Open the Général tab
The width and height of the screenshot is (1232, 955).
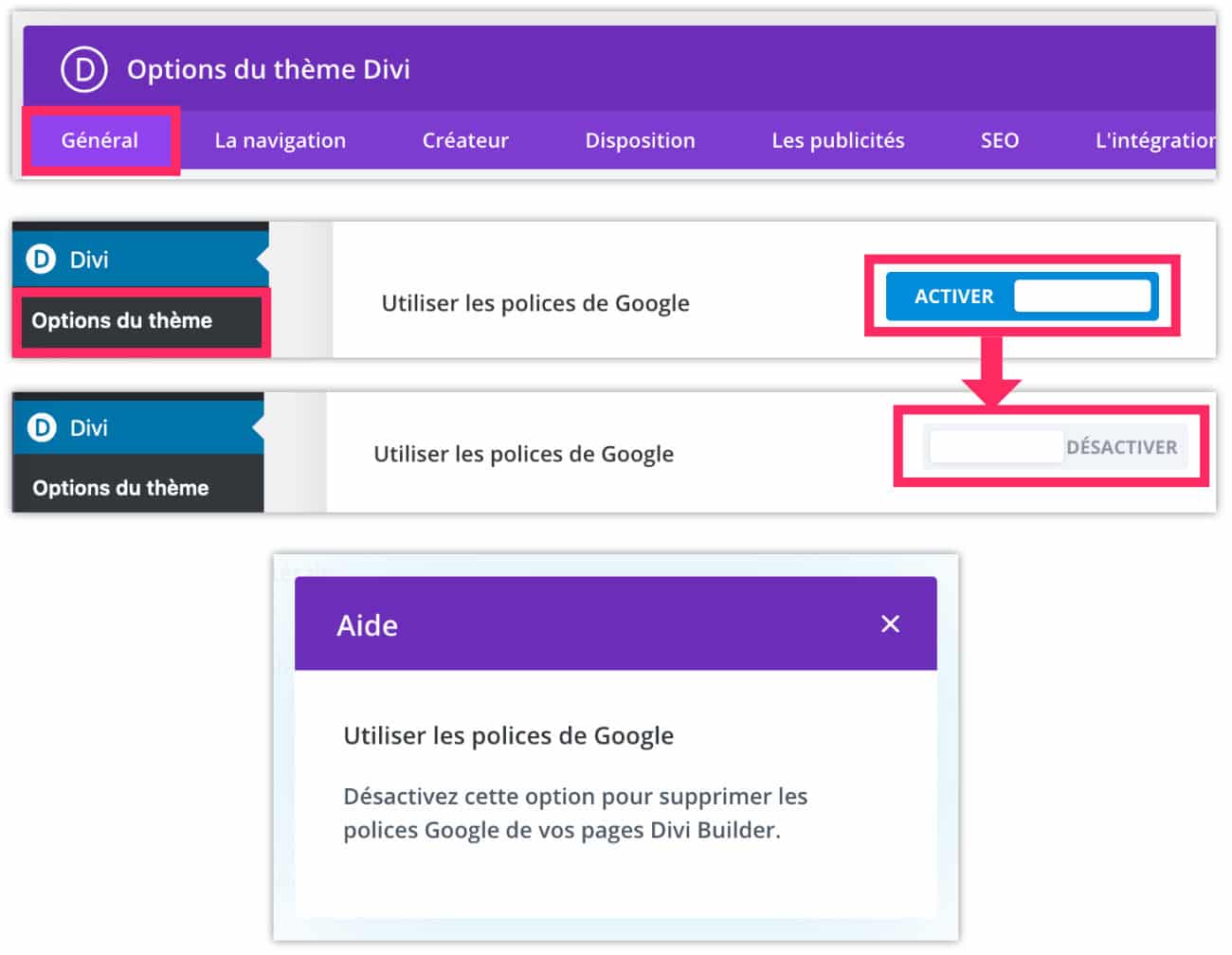tap(100, 140)
